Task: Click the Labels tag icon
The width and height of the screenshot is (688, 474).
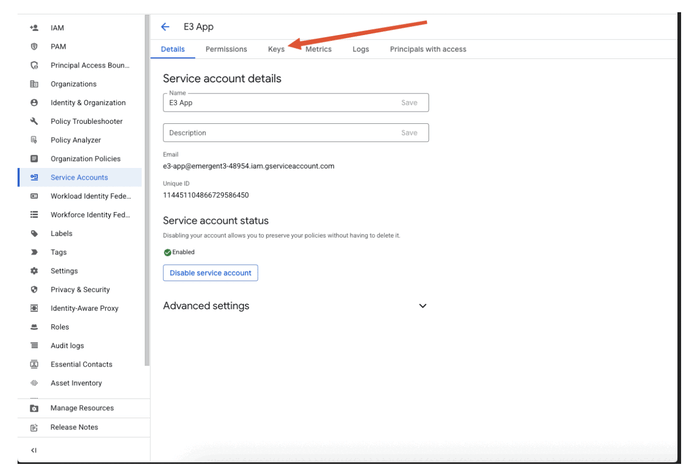Action: click(34, 233)
